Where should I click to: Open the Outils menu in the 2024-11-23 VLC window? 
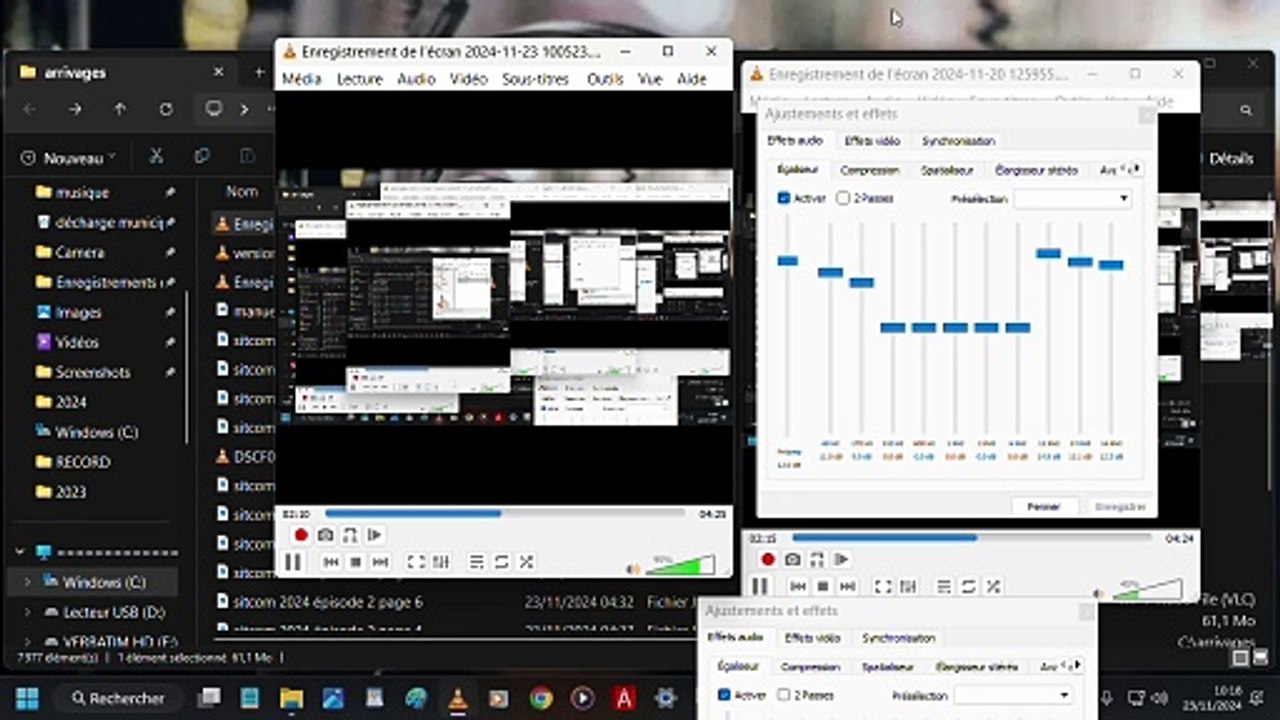point(605,79)
